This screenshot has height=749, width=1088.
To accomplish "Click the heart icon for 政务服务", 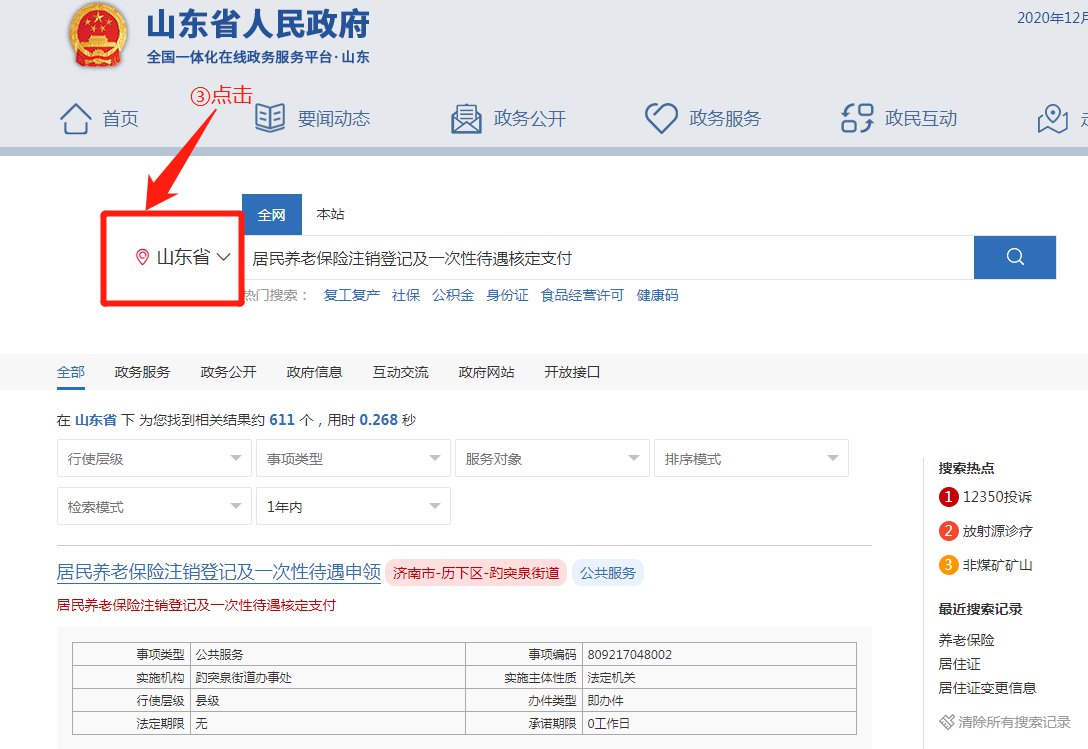I will tap(661, 119).
